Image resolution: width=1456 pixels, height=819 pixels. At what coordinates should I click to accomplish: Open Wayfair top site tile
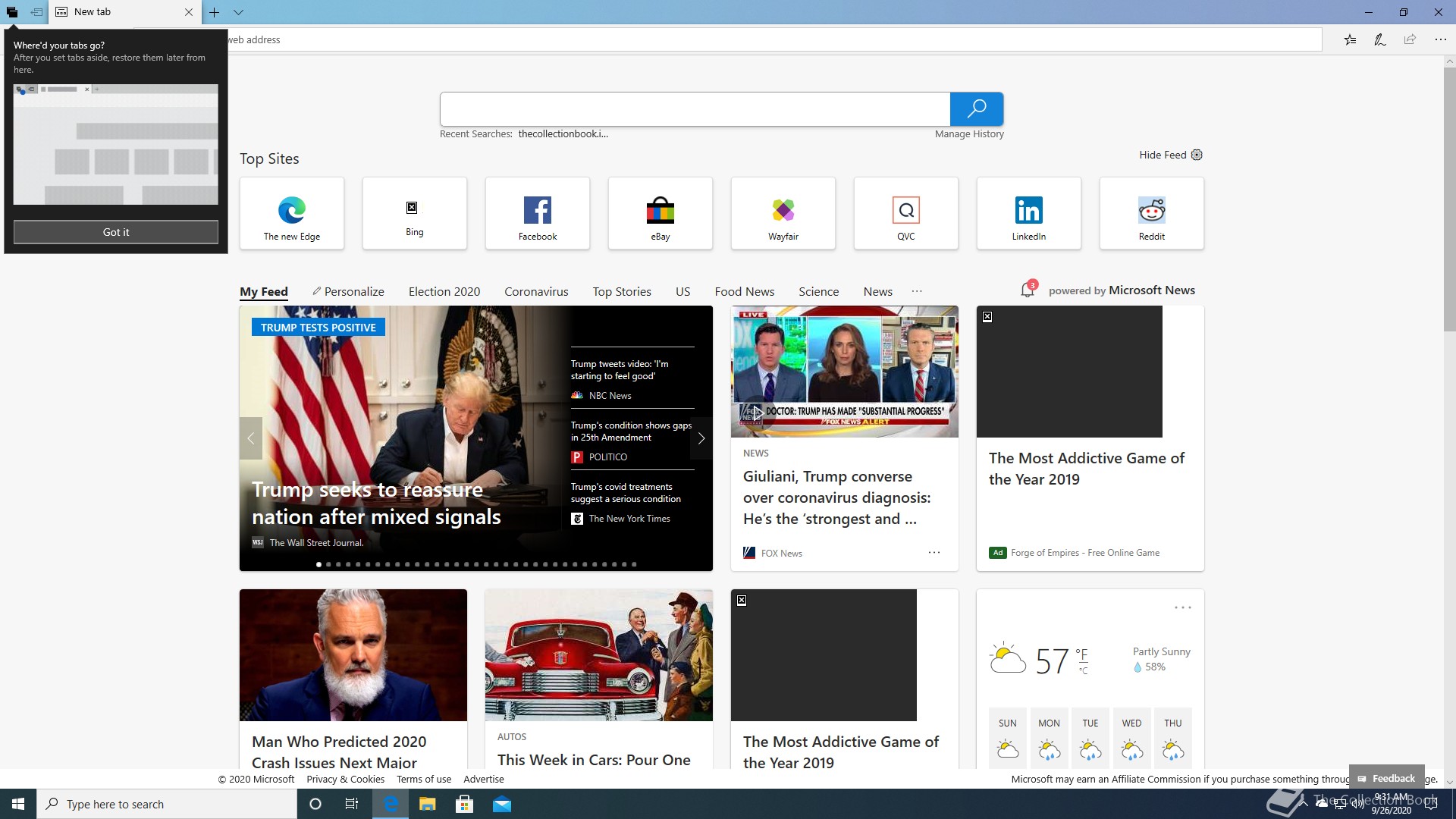783,213
